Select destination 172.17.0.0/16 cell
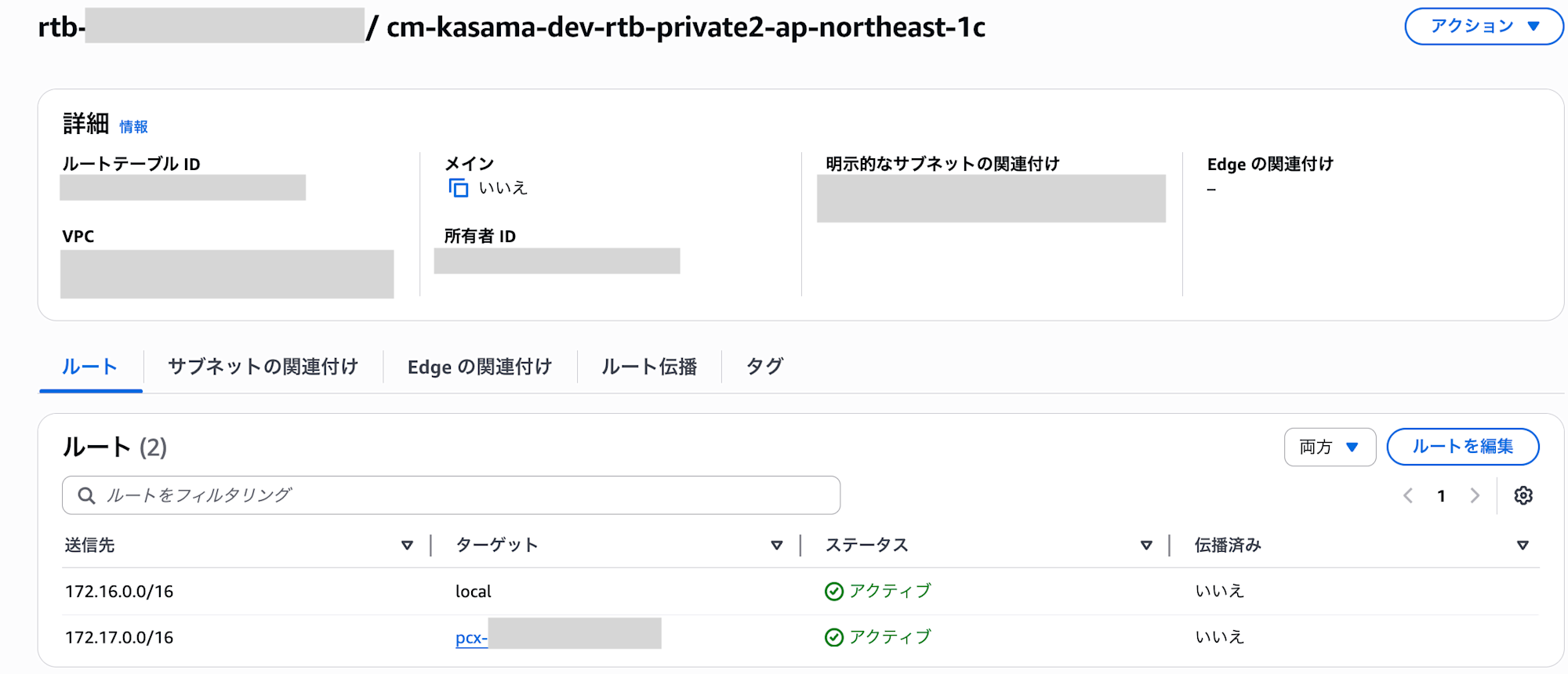This screenshot has height=674, width=1568. (119, 638)
